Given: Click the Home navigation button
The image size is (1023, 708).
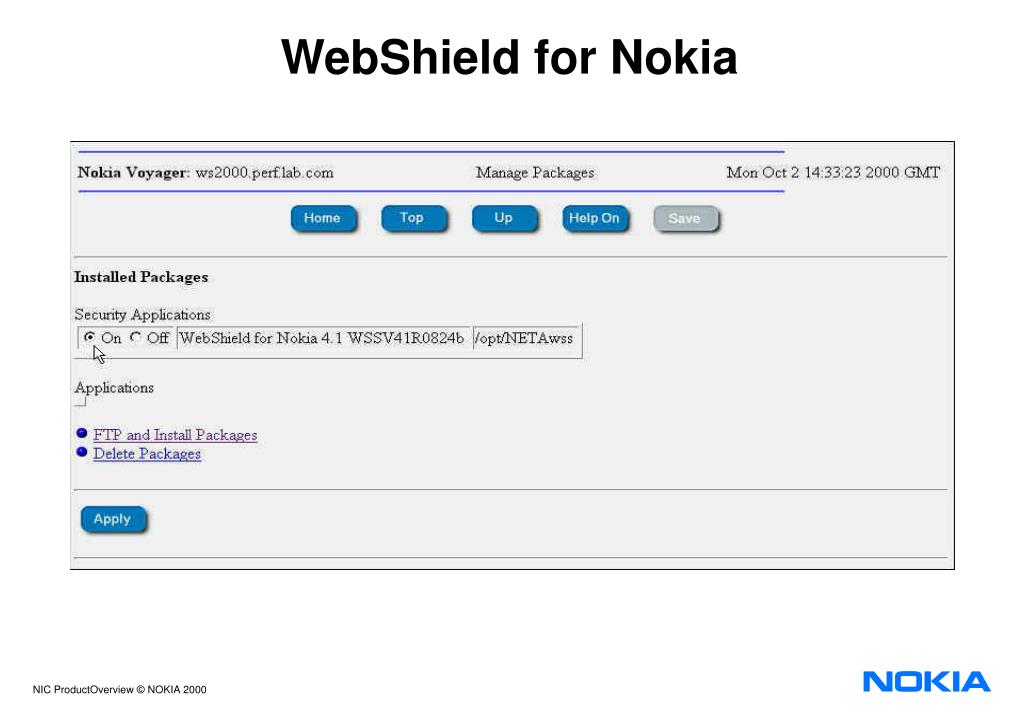Looking at the screenshot, I should [323, 218].
